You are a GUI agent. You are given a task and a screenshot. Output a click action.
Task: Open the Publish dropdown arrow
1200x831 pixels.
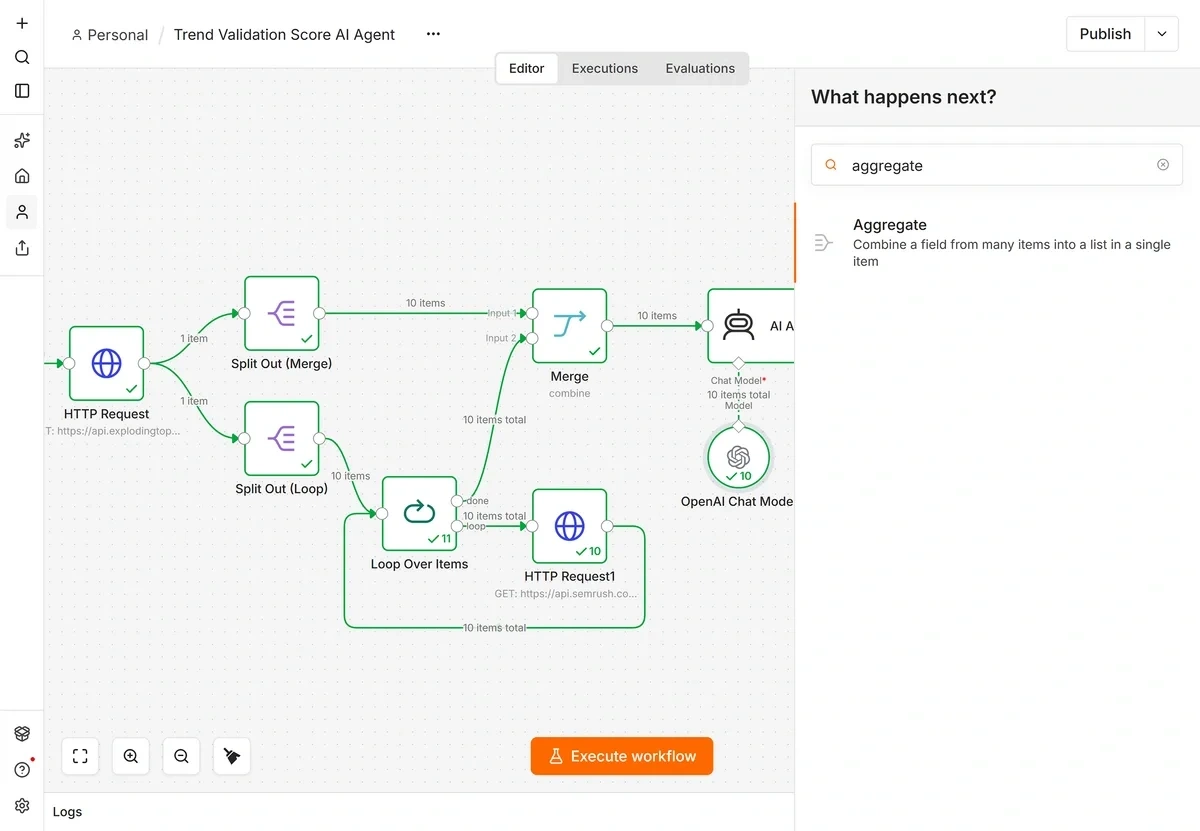[1161, 34]
